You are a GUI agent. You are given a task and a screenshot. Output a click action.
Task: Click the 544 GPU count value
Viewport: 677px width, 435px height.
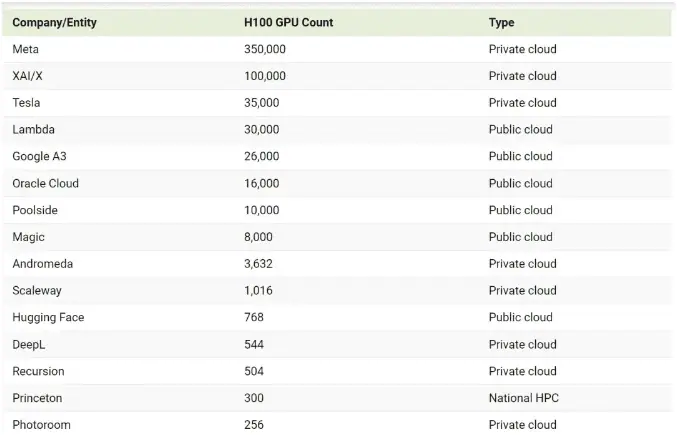coord(254,344)
